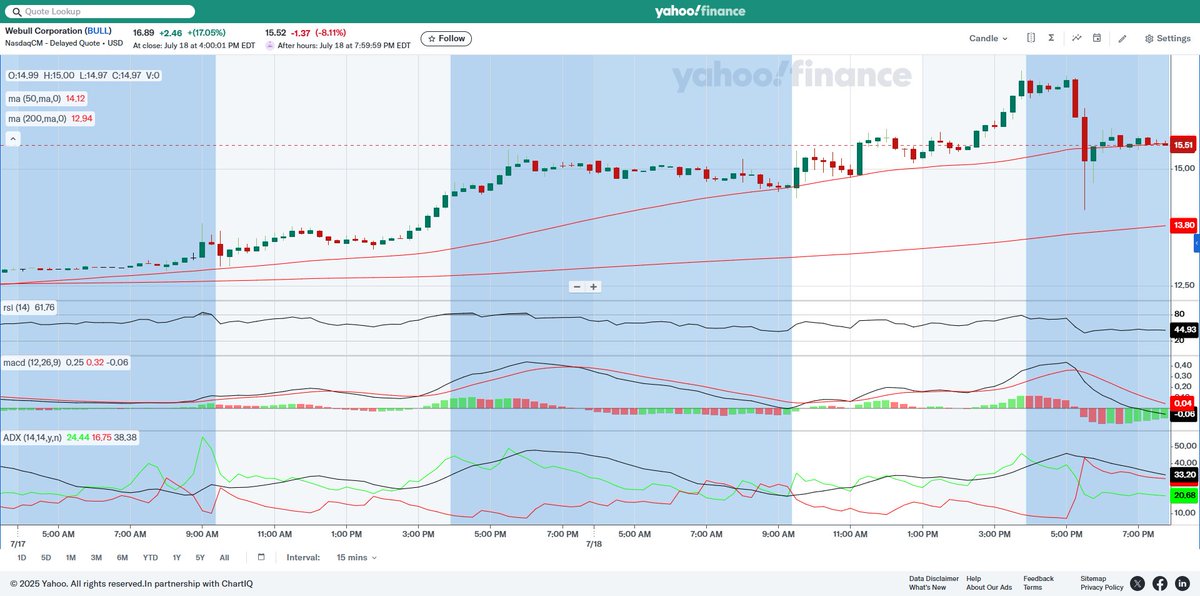Open the Facebook social icon
The width and height of the screenshot is (1200, 596).
pos(1160,583)
